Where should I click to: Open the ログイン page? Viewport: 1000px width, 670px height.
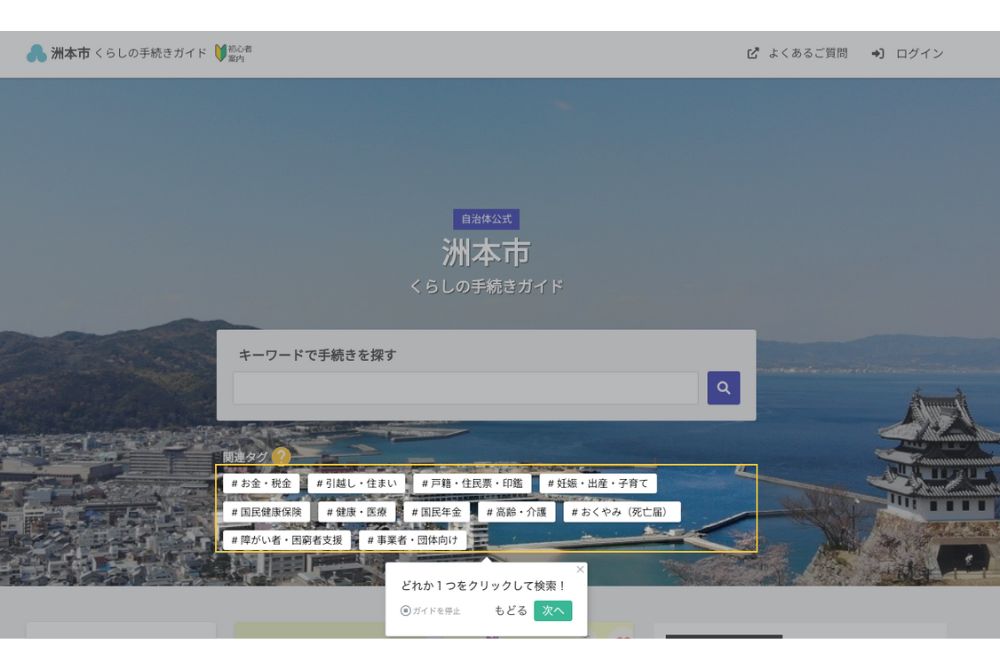(x=917, y=53)
